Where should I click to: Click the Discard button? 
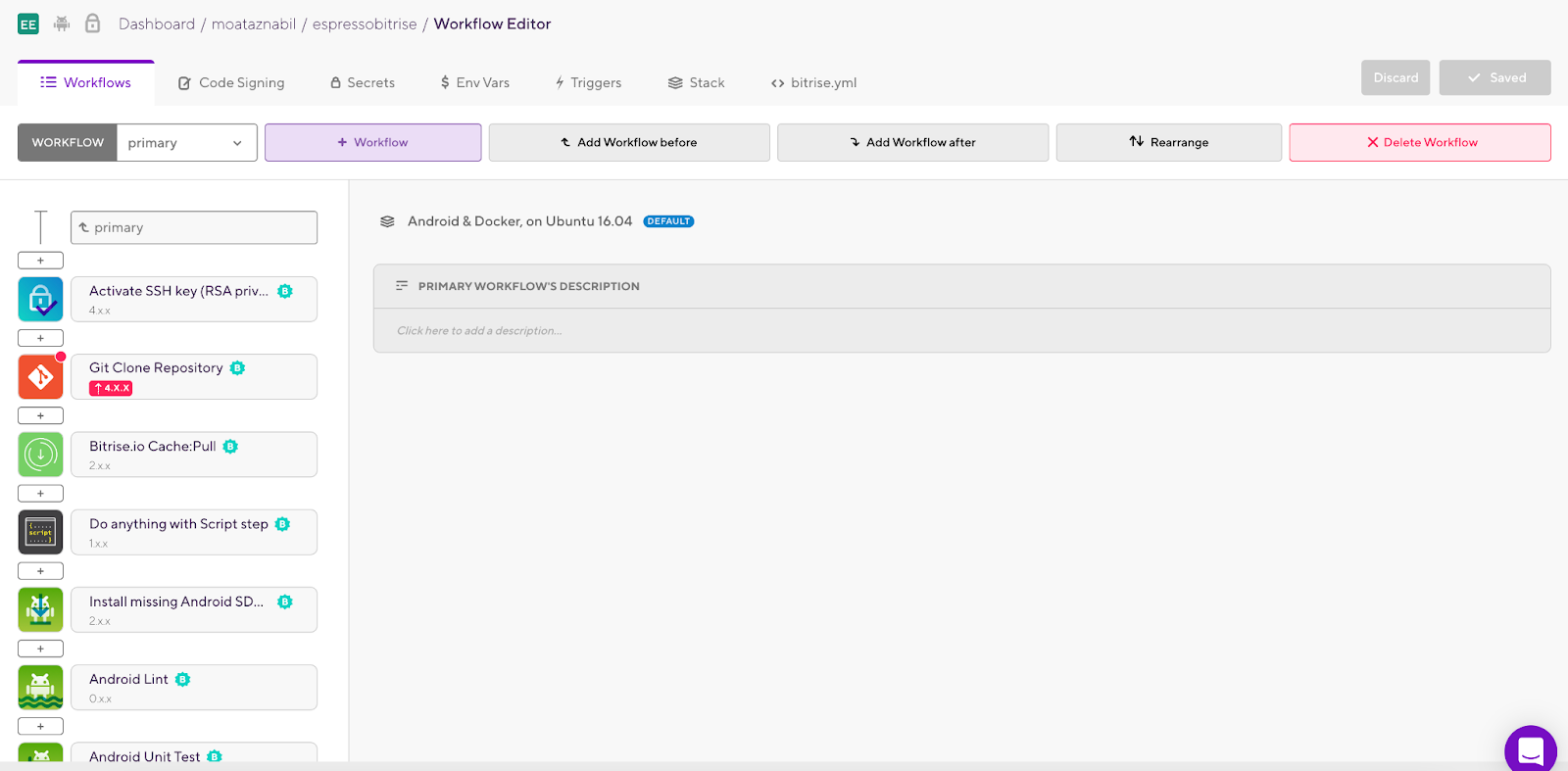coord(1396,77)
